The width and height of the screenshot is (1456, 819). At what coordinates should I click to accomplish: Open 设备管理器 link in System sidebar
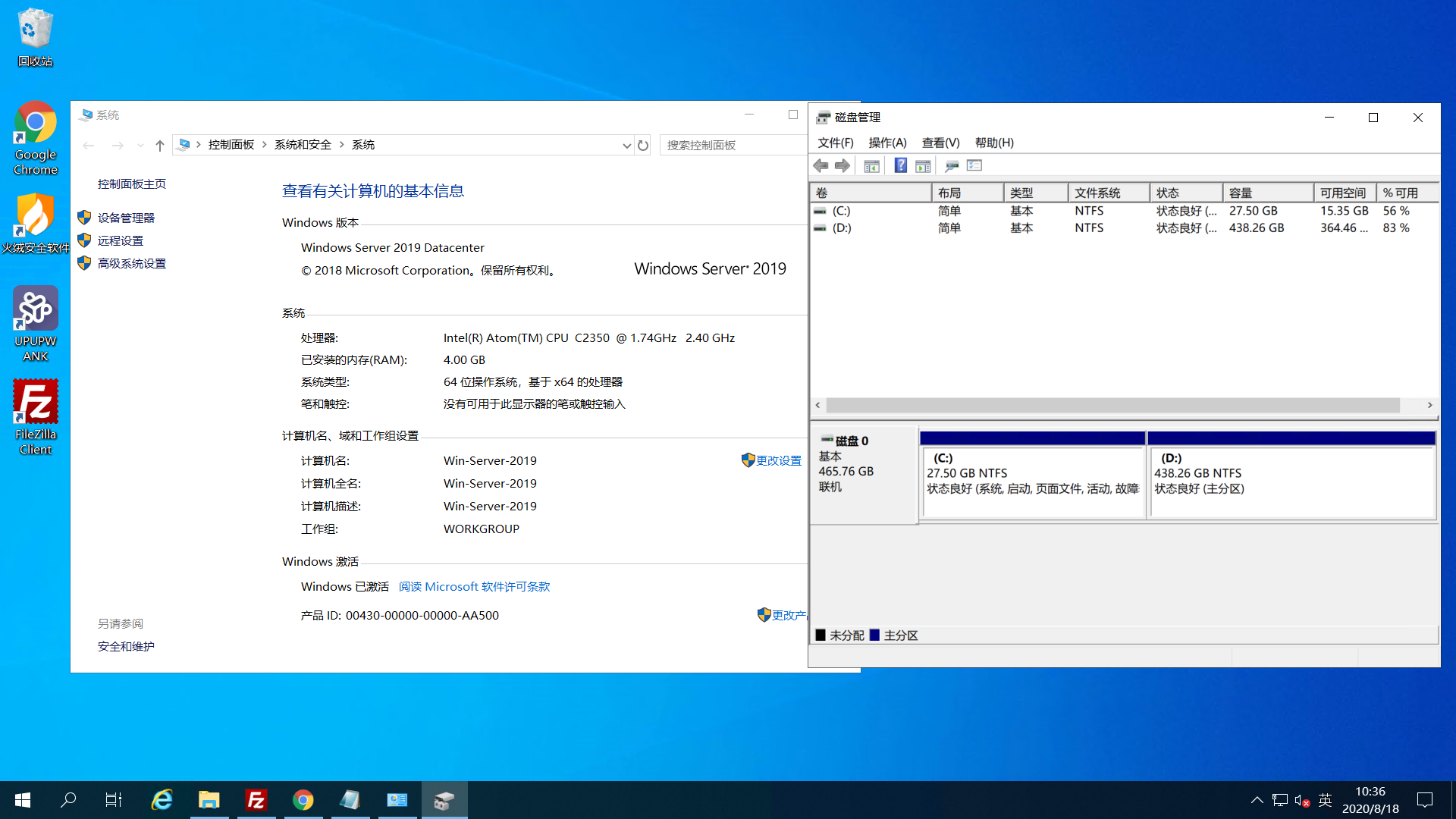(126, 218)
